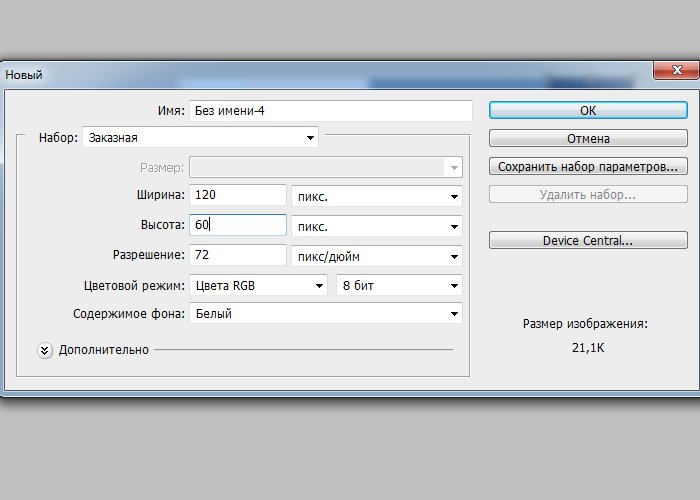Open the Ширина units dropdown

click(x=376, y=196)
